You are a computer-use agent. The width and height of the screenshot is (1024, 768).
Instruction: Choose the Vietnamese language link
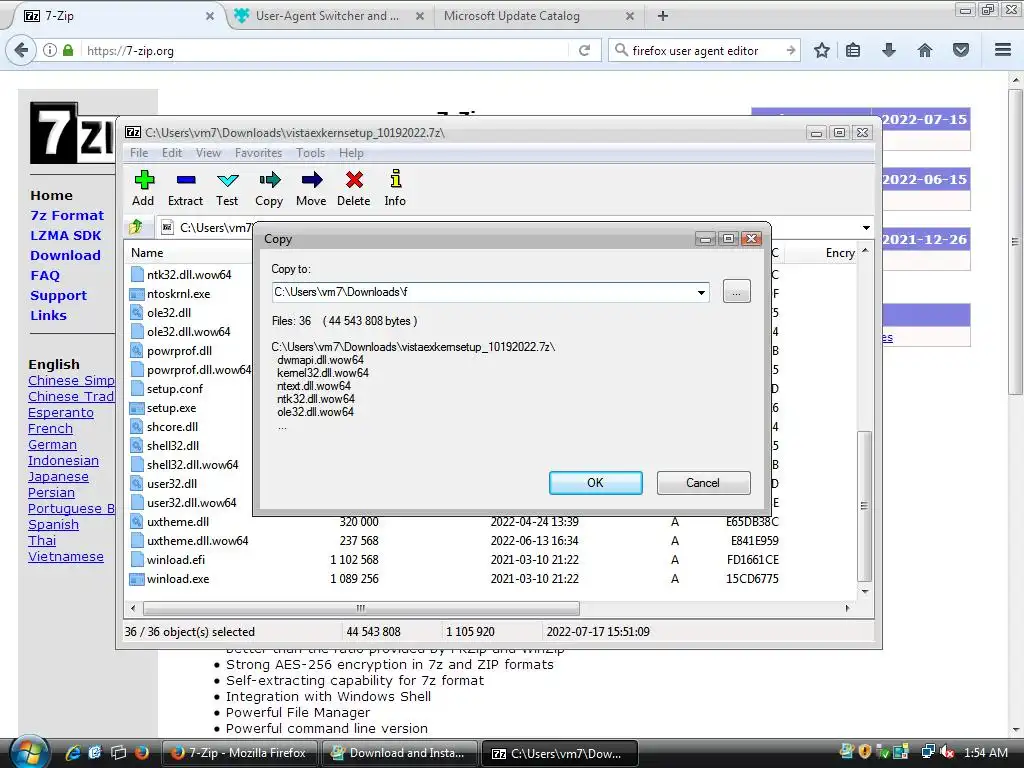point(66,557)
